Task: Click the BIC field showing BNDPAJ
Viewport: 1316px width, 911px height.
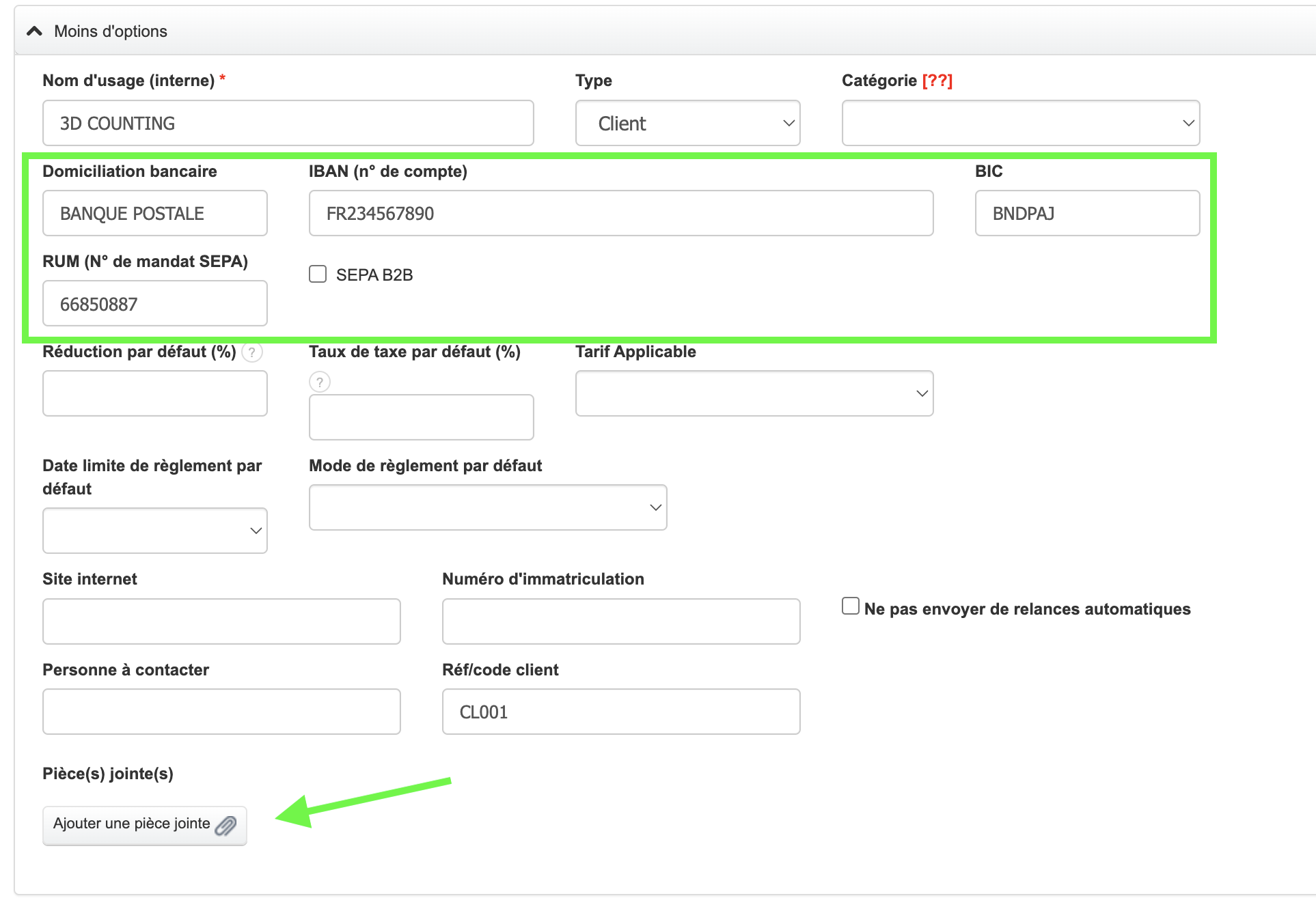Action: point(1086,213)
